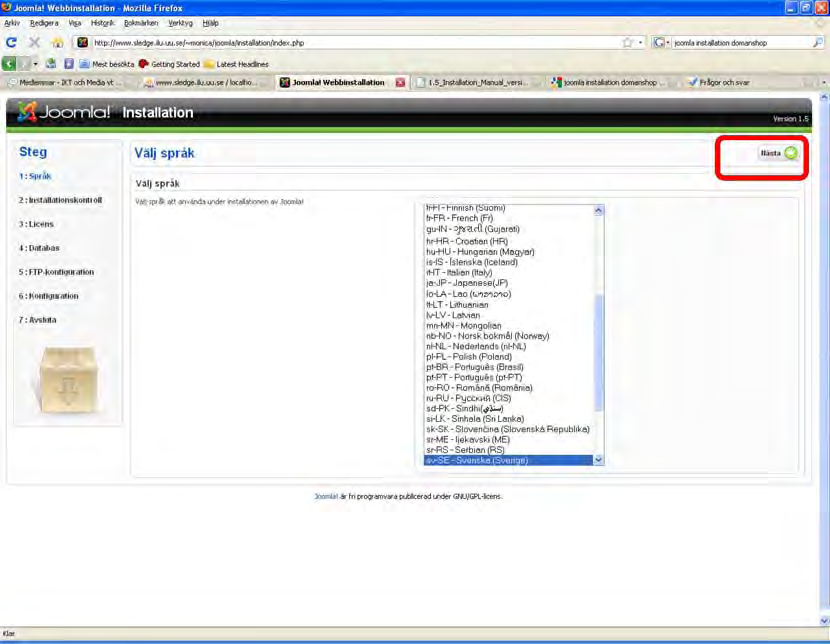Open the Verktyg menu
Viewport: 830px width, 644px height.
(181, 23)
